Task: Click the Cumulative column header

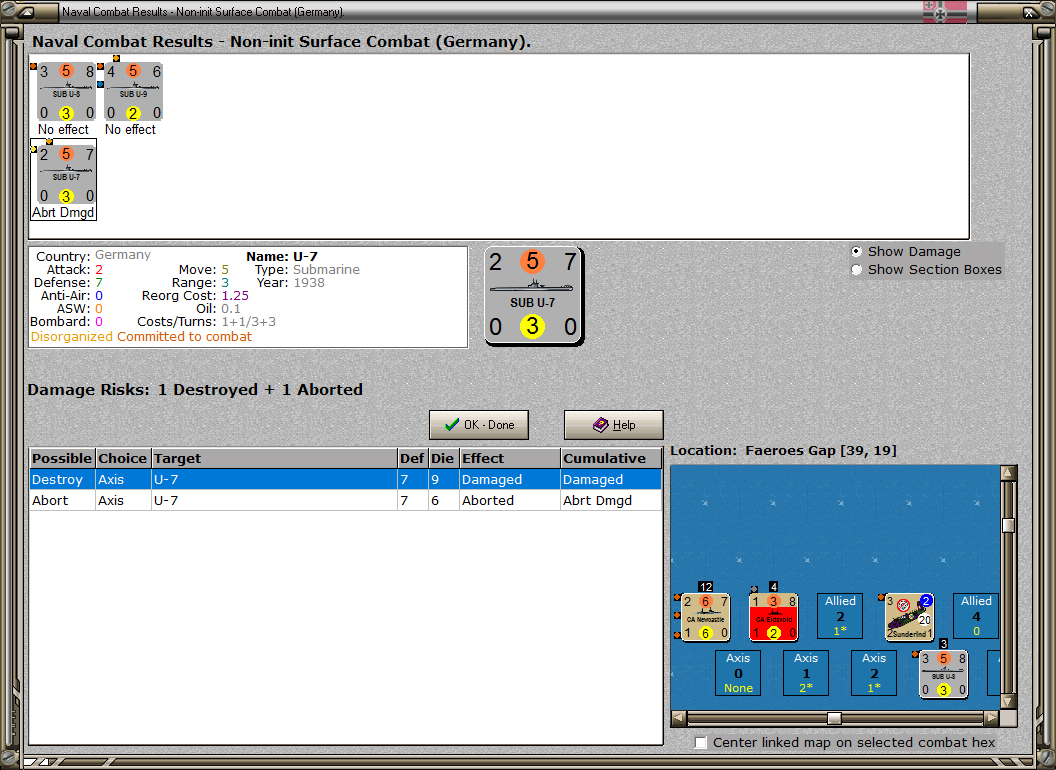Action: tap(610, 458)
